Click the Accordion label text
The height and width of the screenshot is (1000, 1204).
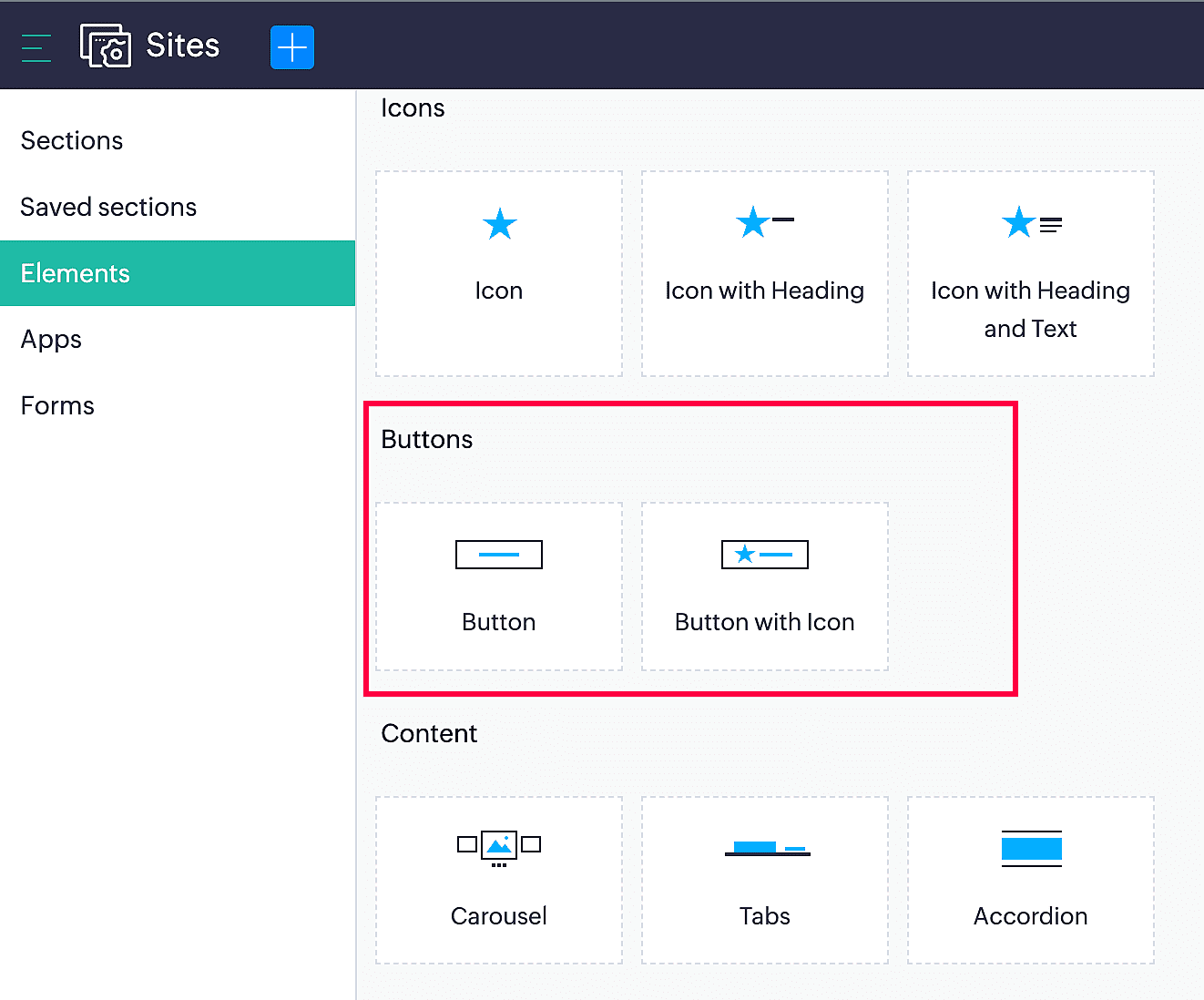point(1030,916)
